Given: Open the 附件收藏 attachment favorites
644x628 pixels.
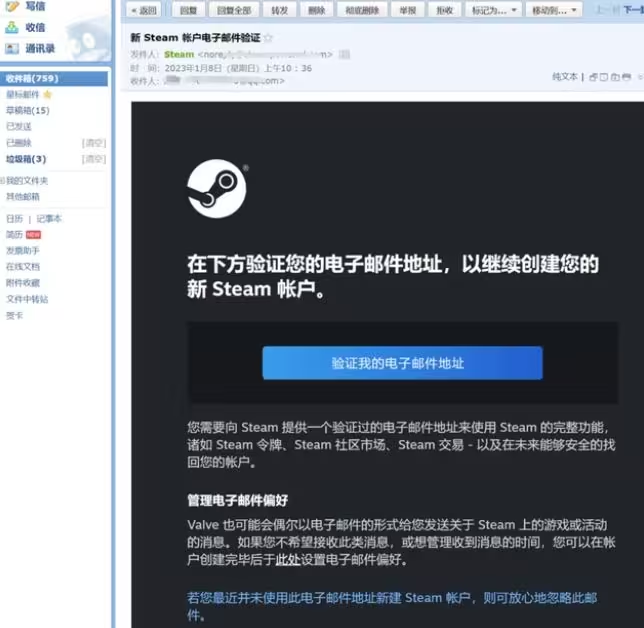Looking at the screenshot, I should 23,283.
